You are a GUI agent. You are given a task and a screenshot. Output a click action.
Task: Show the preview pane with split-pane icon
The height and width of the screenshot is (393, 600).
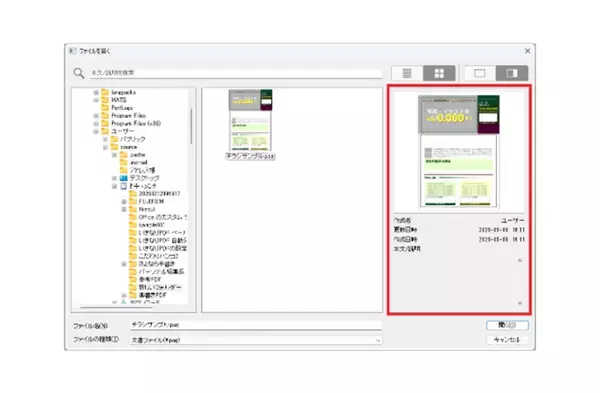[512, 73]
